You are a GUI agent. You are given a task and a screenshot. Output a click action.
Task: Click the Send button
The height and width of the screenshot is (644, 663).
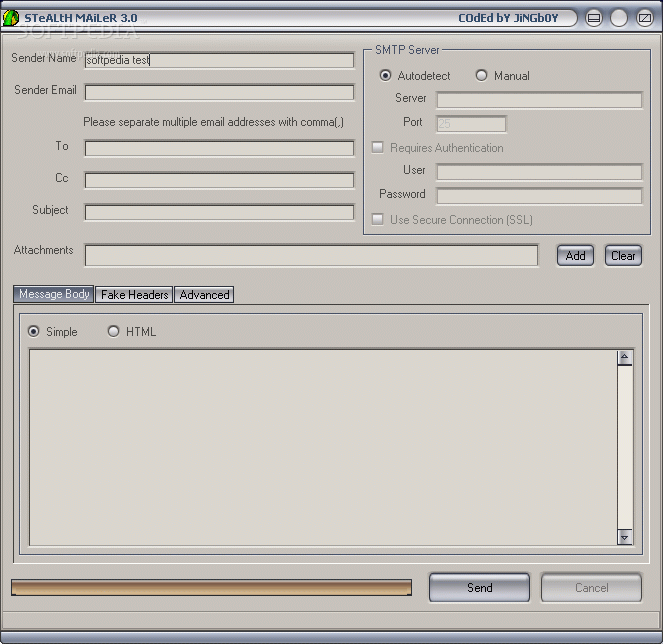click(x=479, y=587)
